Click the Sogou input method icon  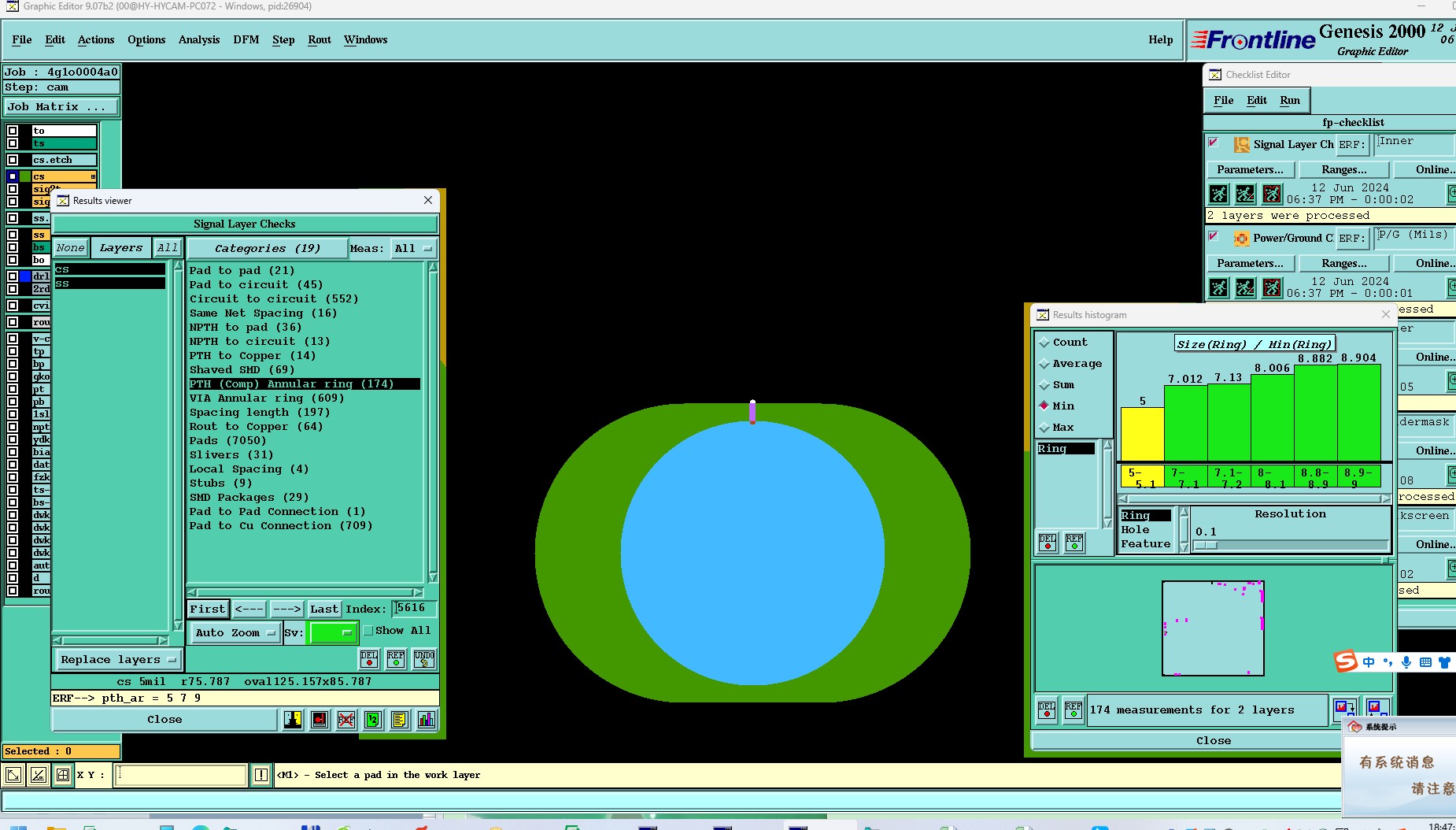tap(1346, 661)
